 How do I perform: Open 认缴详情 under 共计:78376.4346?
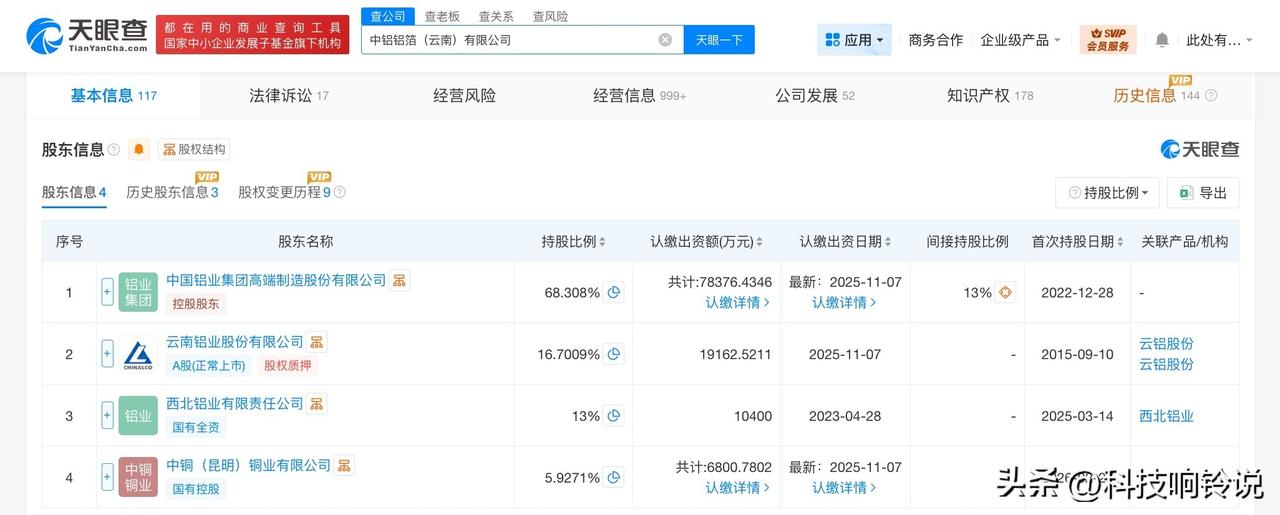738,302
